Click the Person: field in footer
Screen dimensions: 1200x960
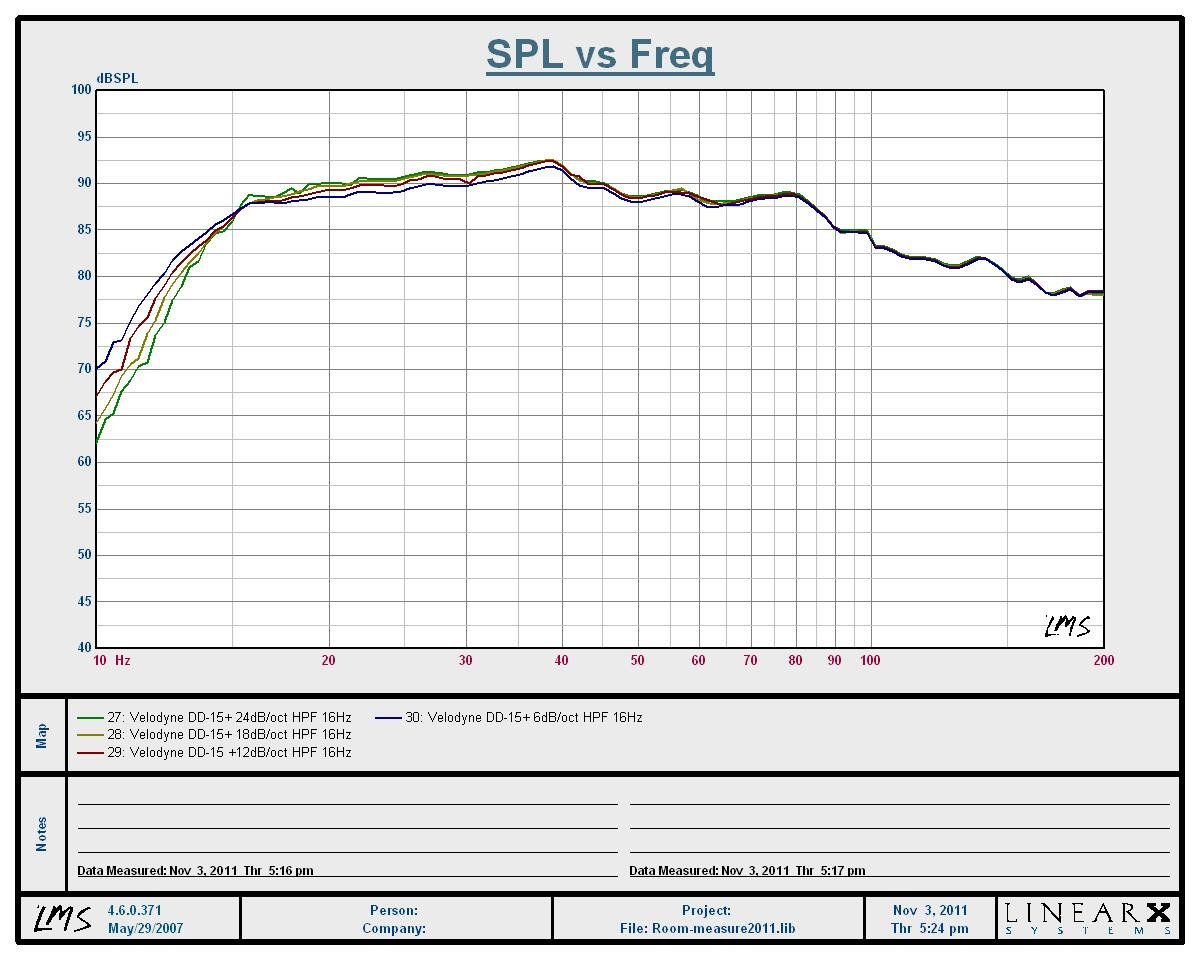click(x=394, y=910)
